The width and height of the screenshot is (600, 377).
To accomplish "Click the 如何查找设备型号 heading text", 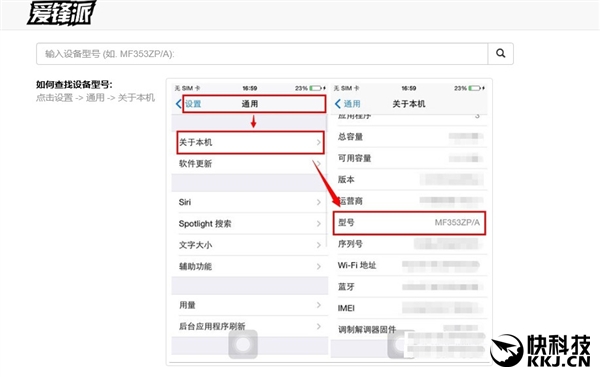I will [74, 85].
